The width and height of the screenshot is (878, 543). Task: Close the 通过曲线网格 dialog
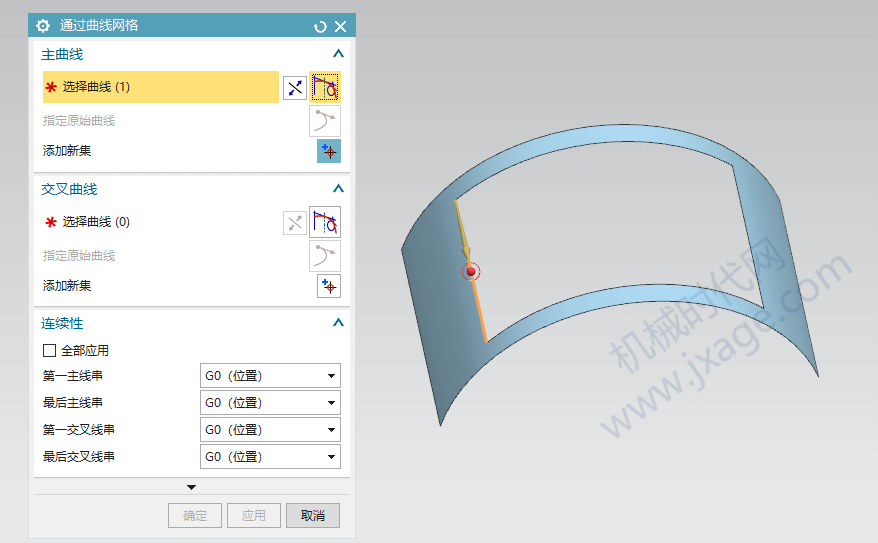[x=340, y=26]
